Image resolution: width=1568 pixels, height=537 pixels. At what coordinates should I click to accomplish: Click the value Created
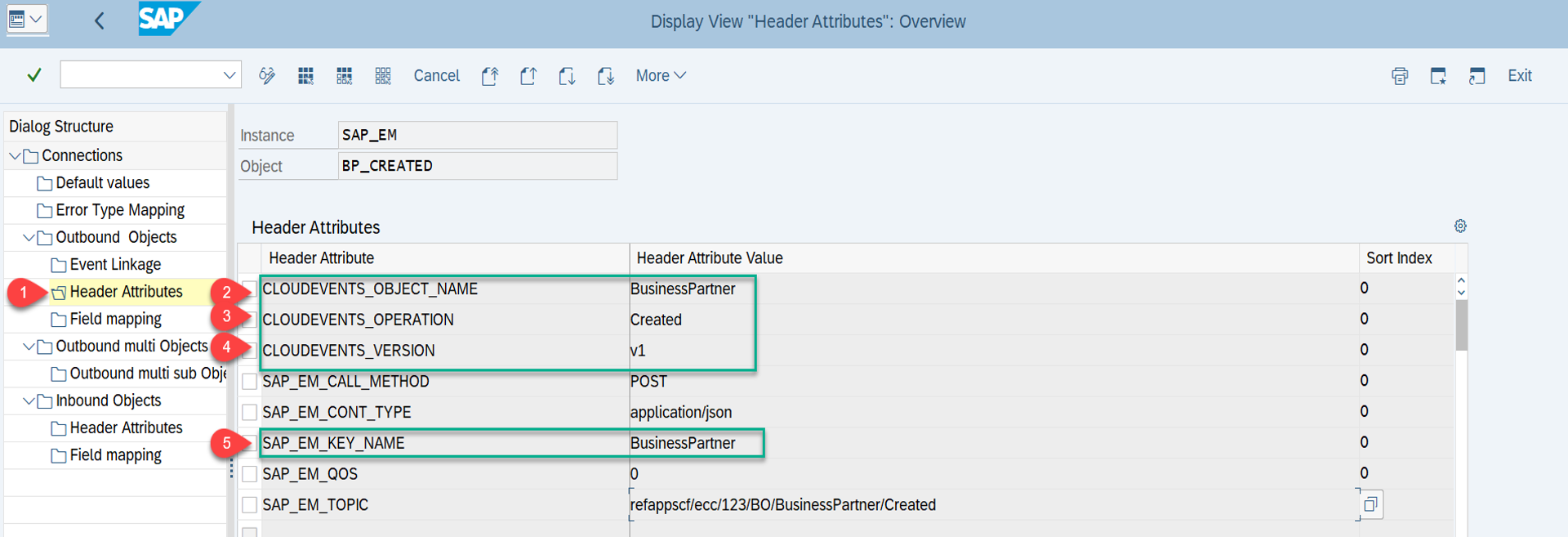coord(656,320)
